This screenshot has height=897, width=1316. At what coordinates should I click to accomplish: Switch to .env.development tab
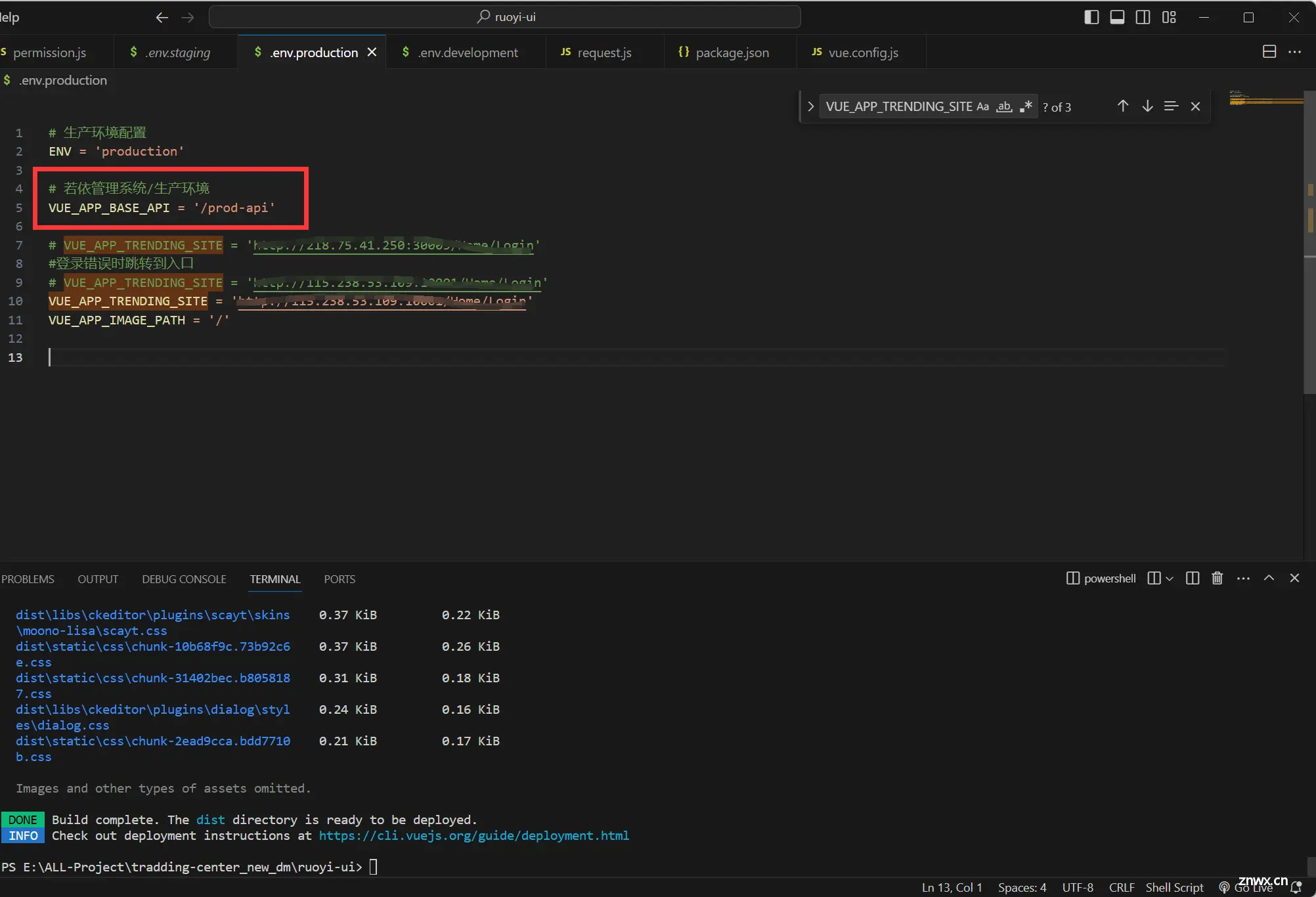pyautogui.click(x=468, y=53)
